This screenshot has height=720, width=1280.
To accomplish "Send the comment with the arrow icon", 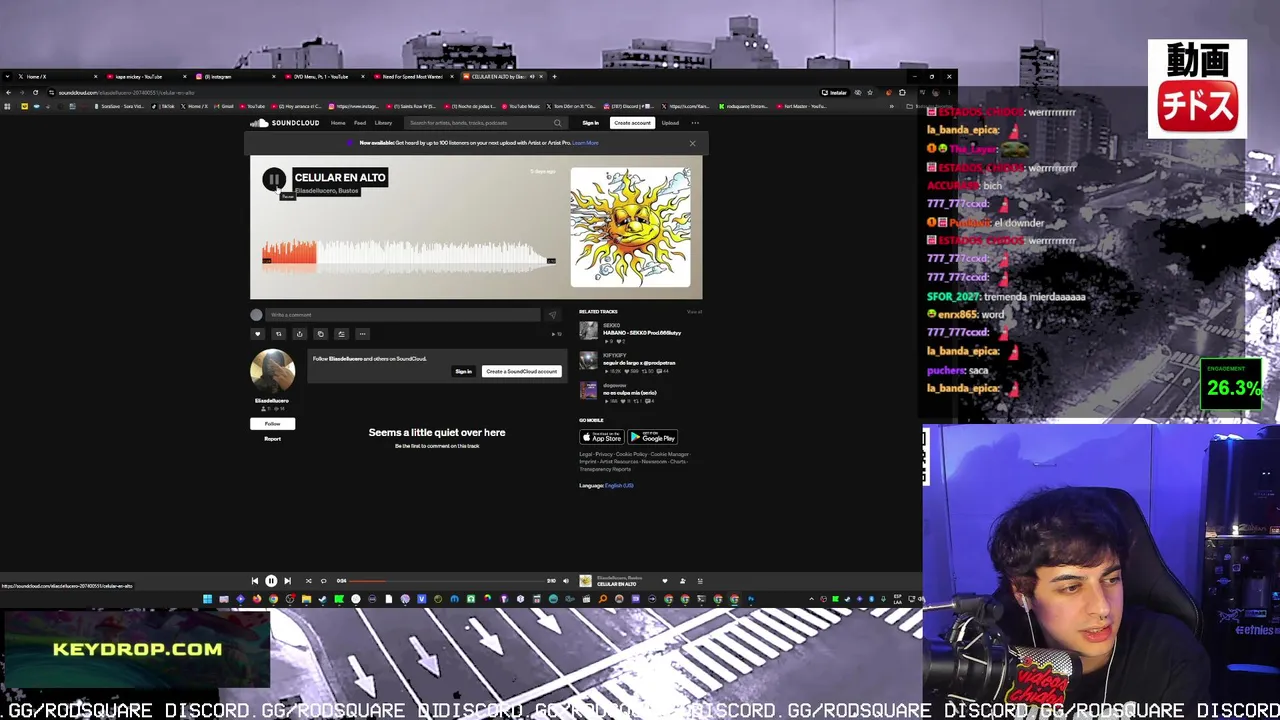I will point(552,315).
